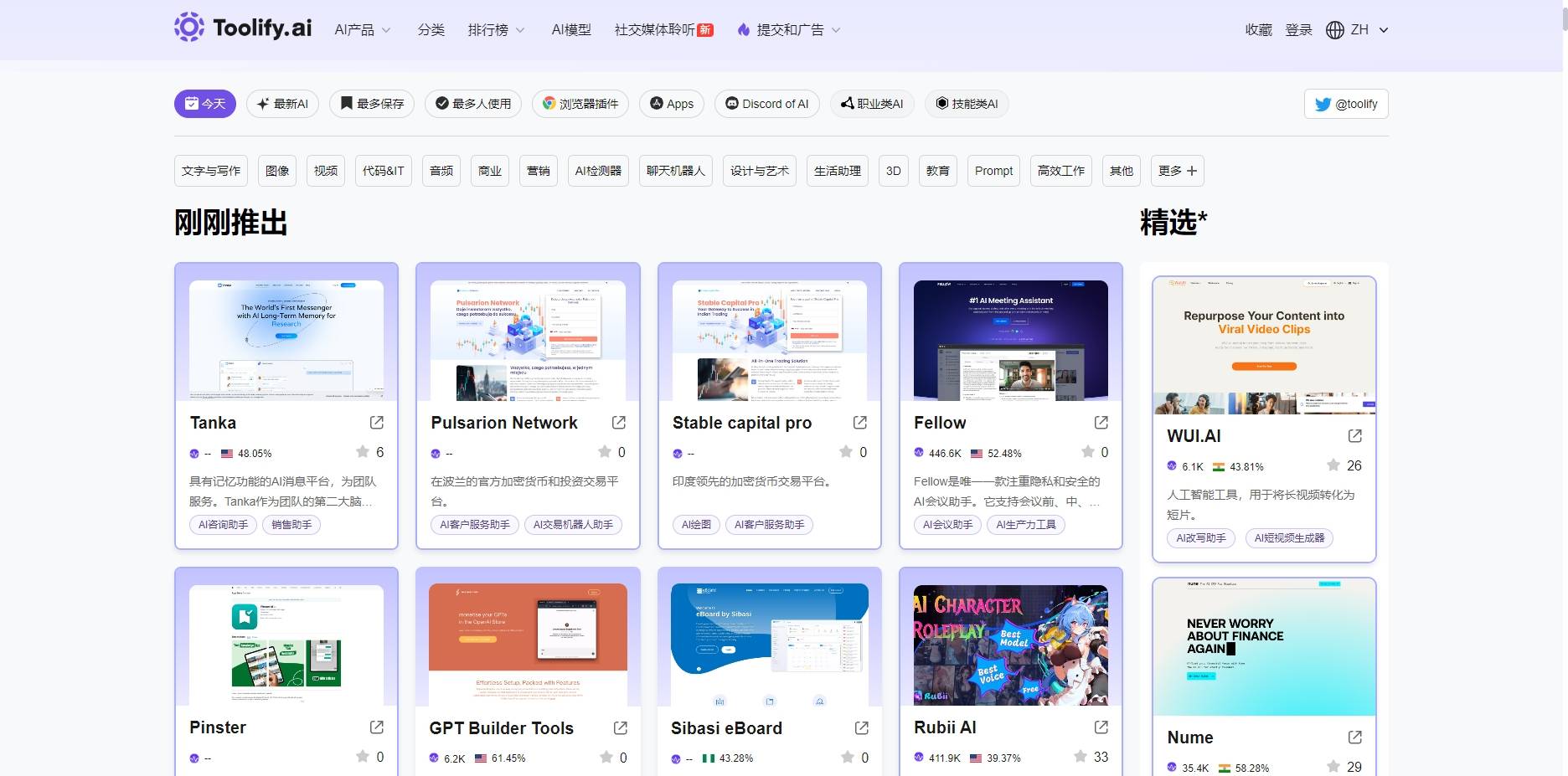Open the ZH language dropdown
1568x776 pixels.
[1369, 30]
